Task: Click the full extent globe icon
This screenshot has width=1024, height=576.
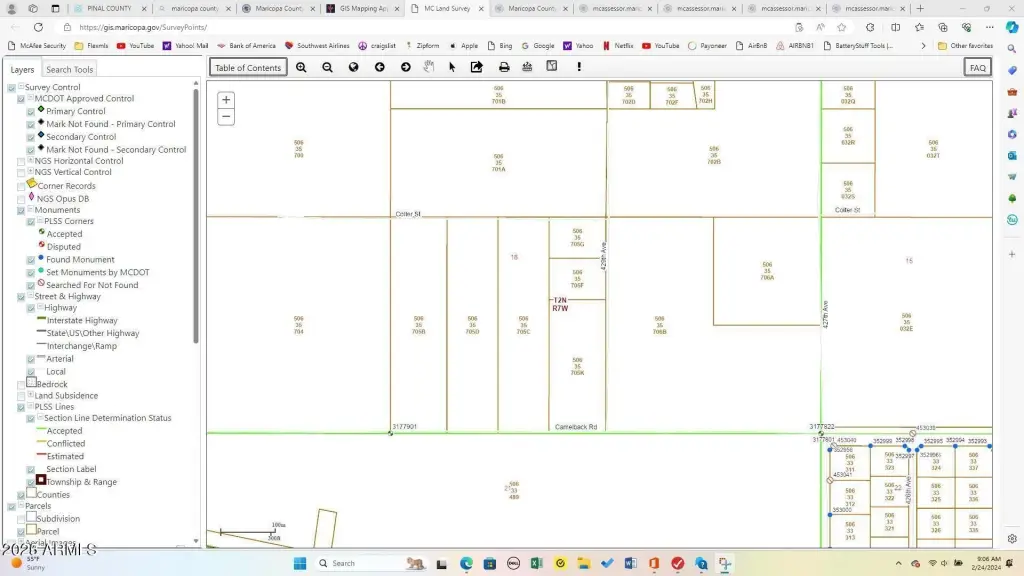Action: tap(353, 67)
